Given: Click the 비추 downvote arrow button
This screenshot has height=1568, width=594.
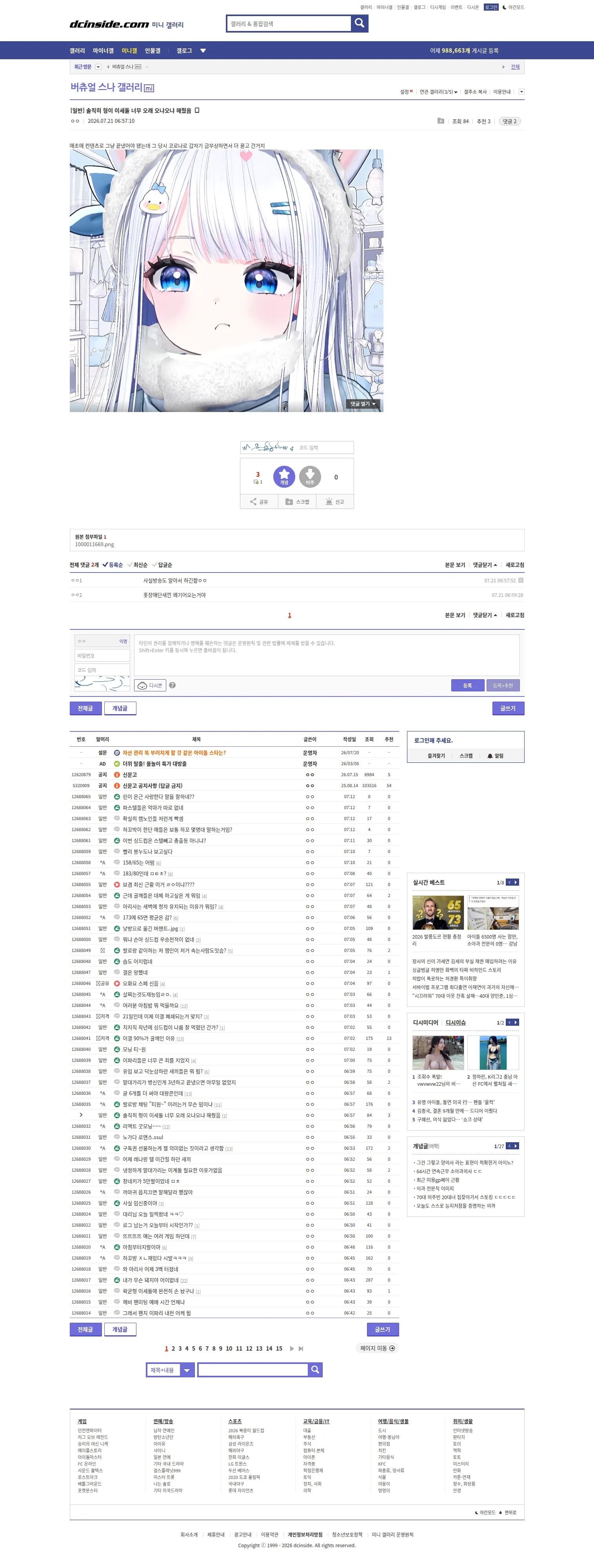Looking at the screenshot, I should point(310,477).
